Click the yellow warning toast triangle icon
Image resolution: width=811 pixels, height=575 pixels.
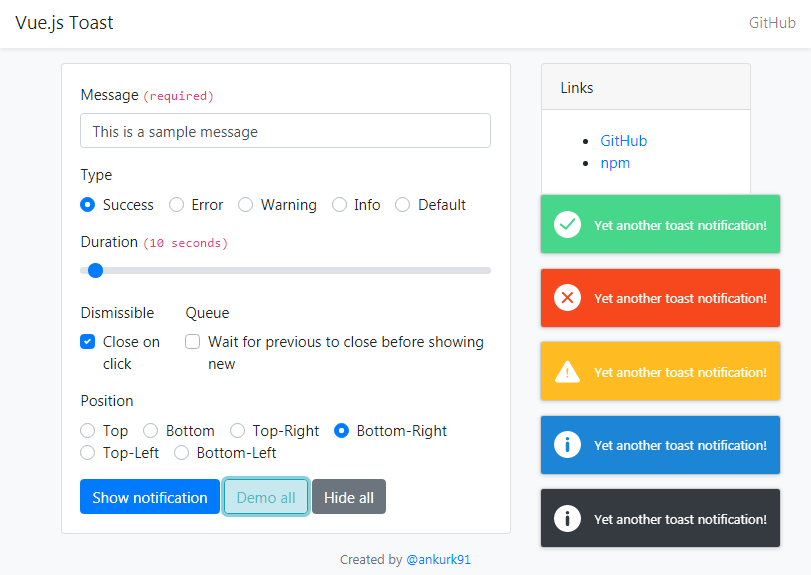click(567, 371)
